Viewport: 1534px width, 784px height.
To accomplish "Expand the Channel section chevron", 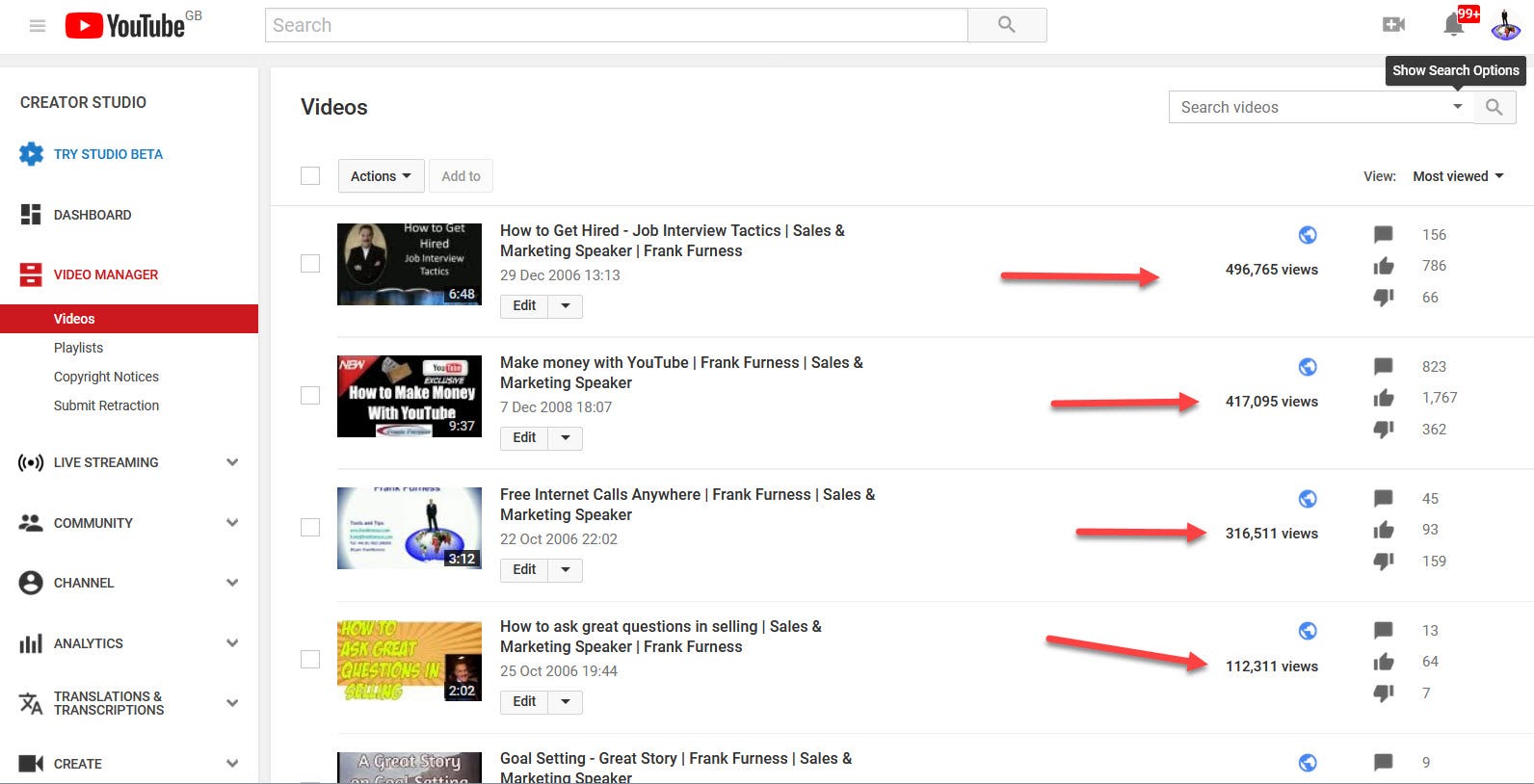I will tap(232, 583).
